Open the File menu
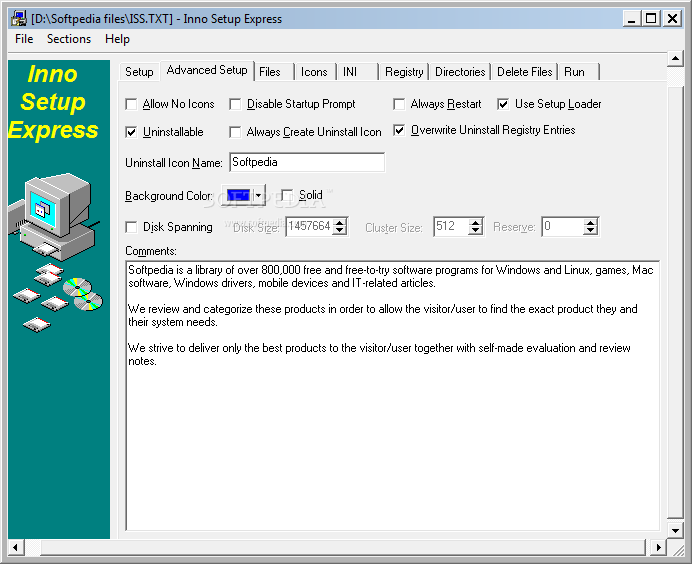The image size is (692, 564). tap(24, 39)
